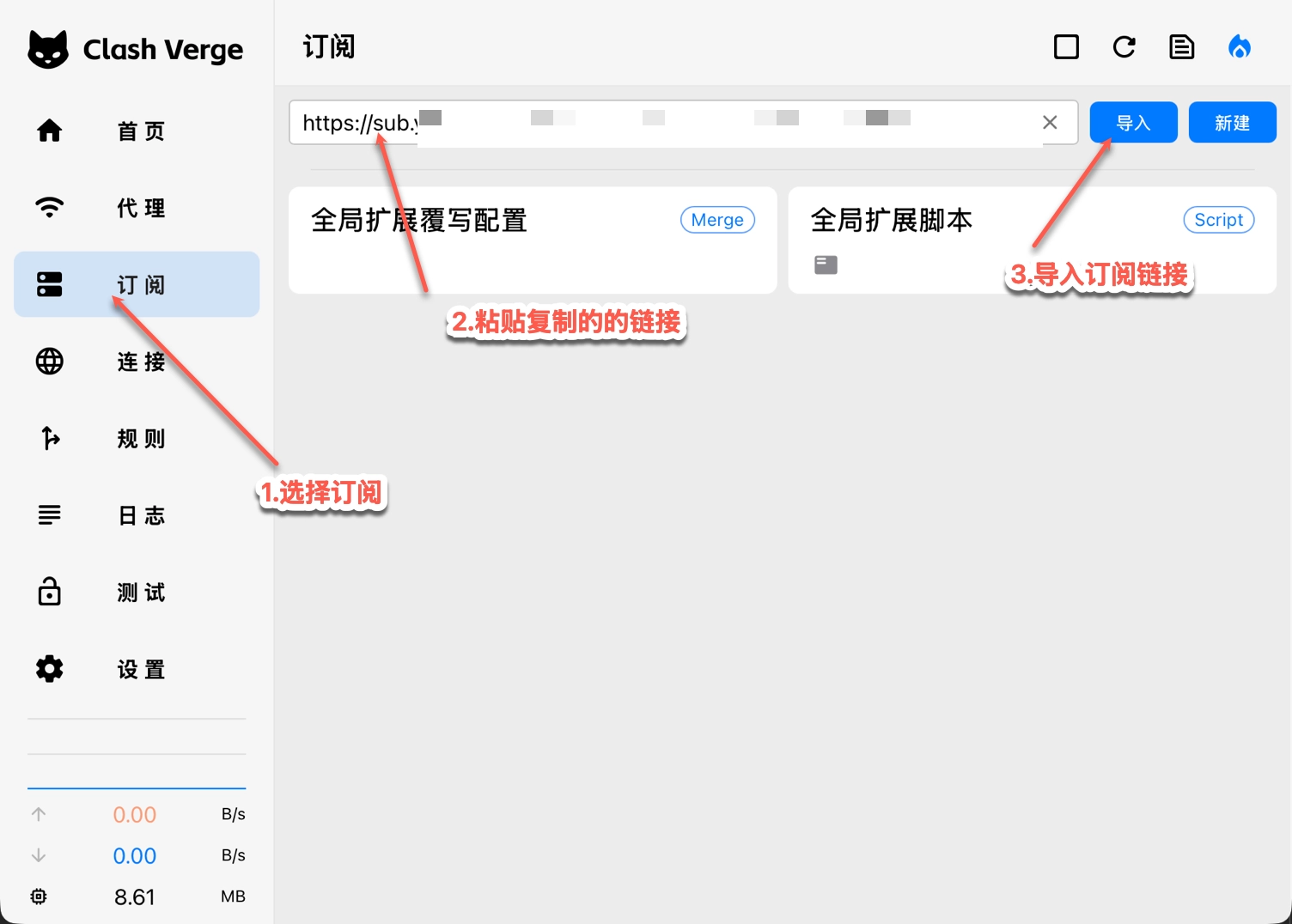
Task: Click the lock icon beside 测试
Action: click(50, 591)
